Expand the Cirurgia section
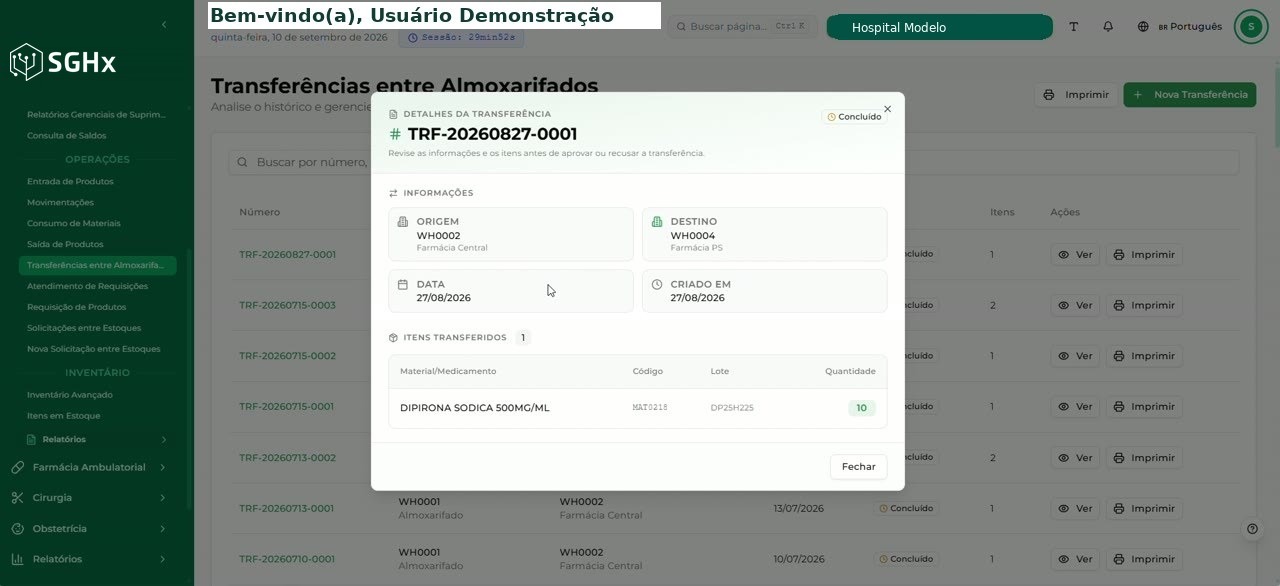The image size is (1280, 586). coord(89,498)
